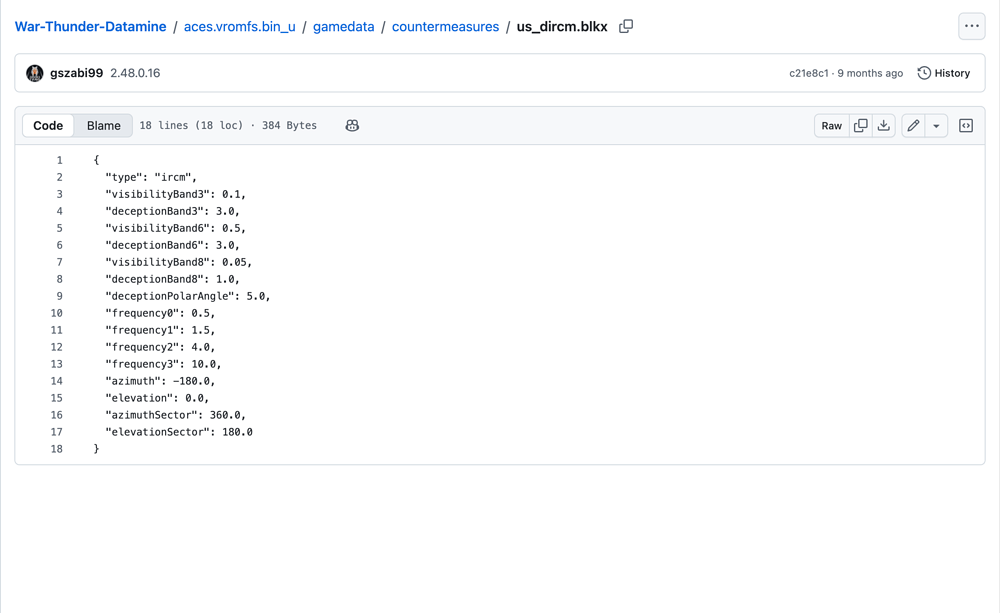Click the us_dircm.blkx file name

tap(562, 27)
